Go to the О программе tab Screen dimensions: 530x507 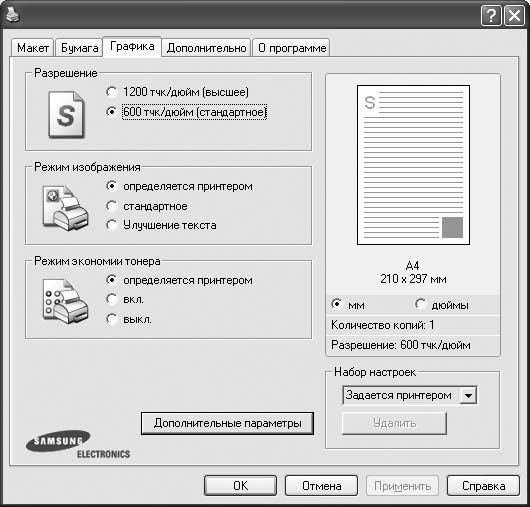[x=291, y=48]
